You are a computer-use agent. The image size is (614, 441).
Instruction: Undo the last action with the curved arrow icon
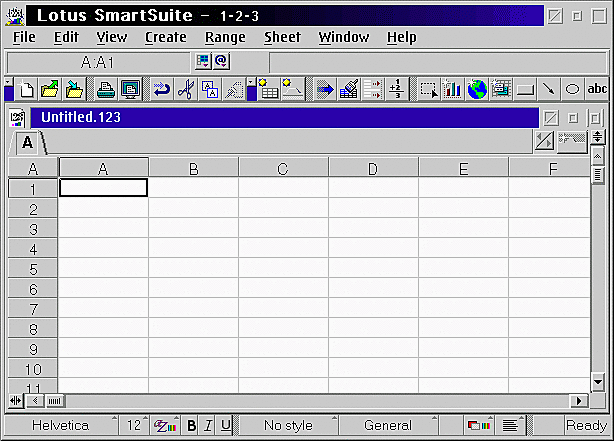click(x=162, y=89)
